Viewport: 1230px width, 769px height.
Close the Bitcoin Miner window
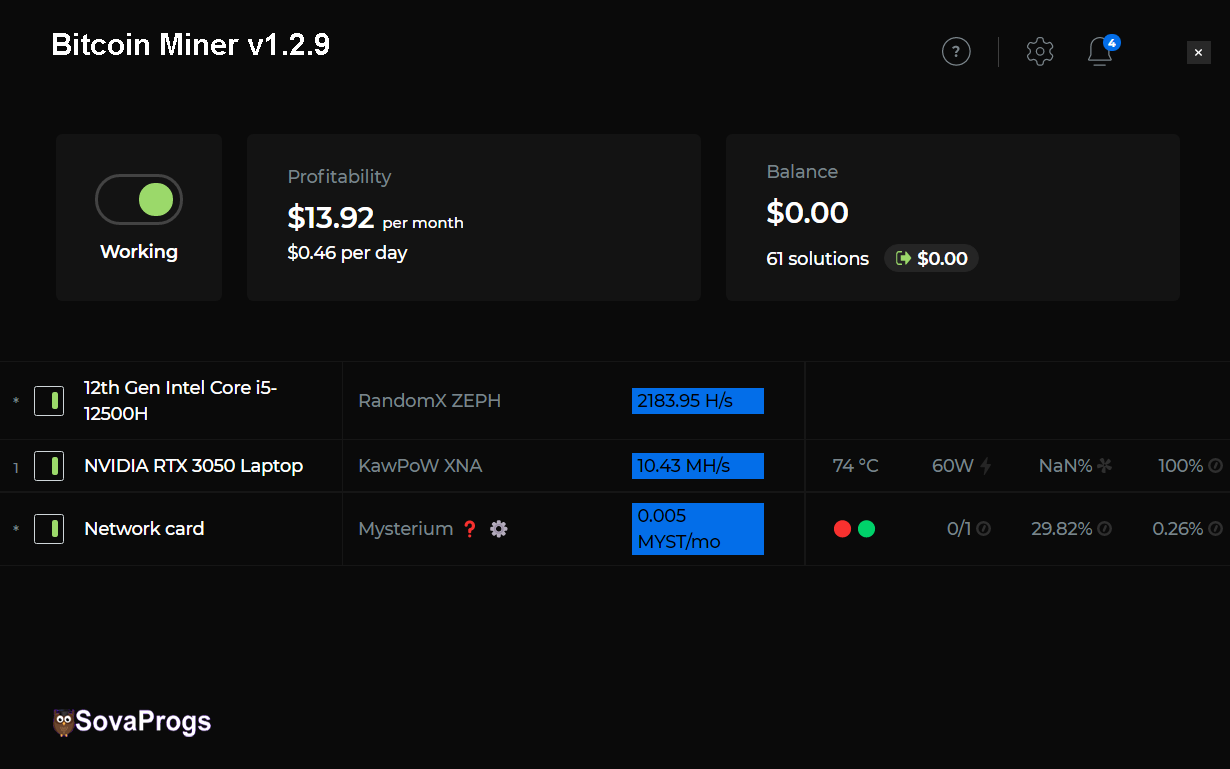[x=1199, y=53]
